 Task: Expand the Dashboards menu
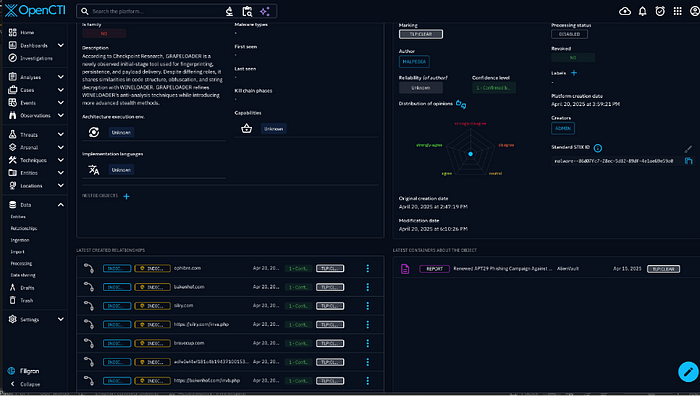click(x=60, y=45)
